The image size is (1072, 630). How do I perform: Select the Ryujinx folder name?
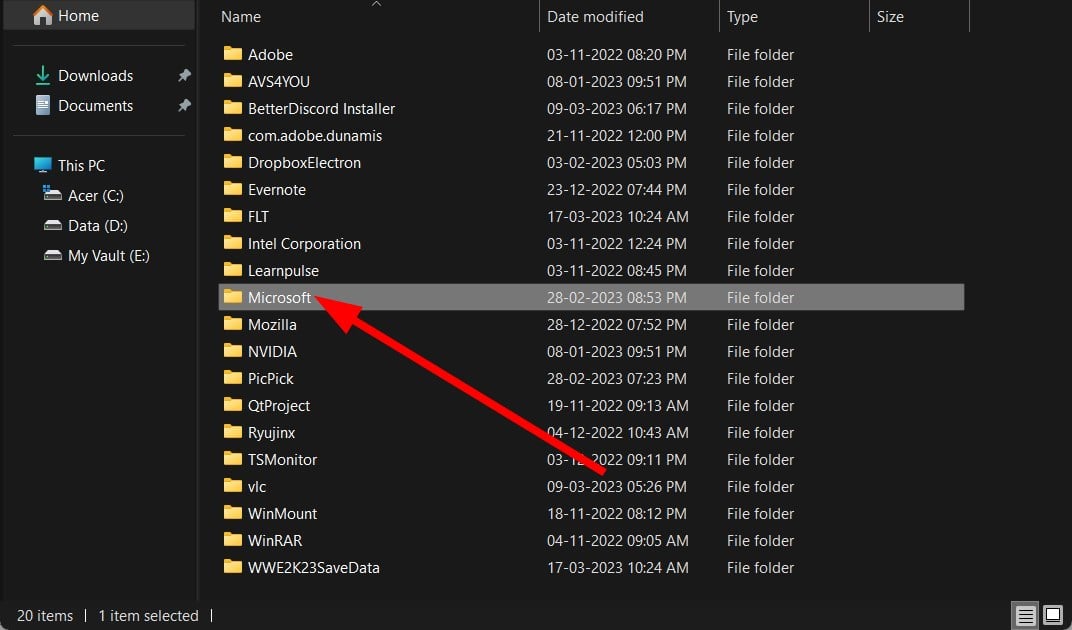click(x=271, y=433)
